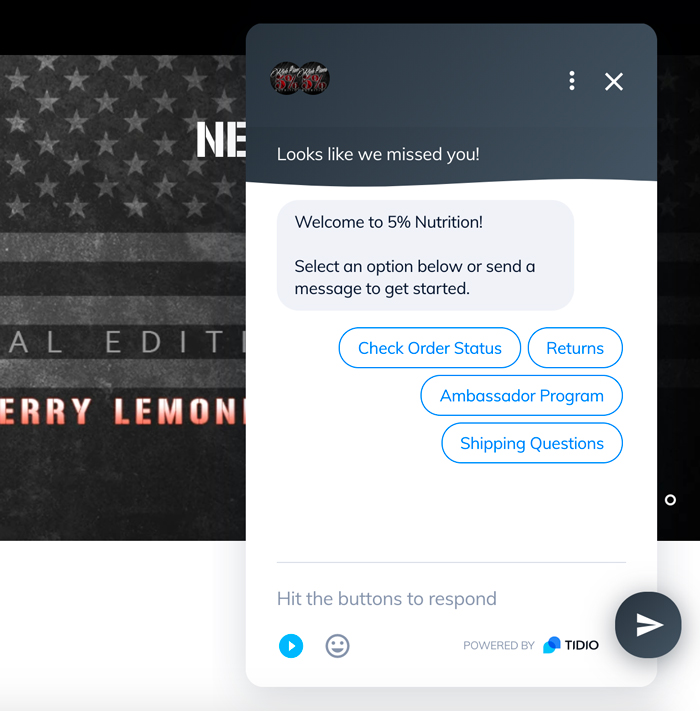Select the Returns quick reply

click(575, 348)
